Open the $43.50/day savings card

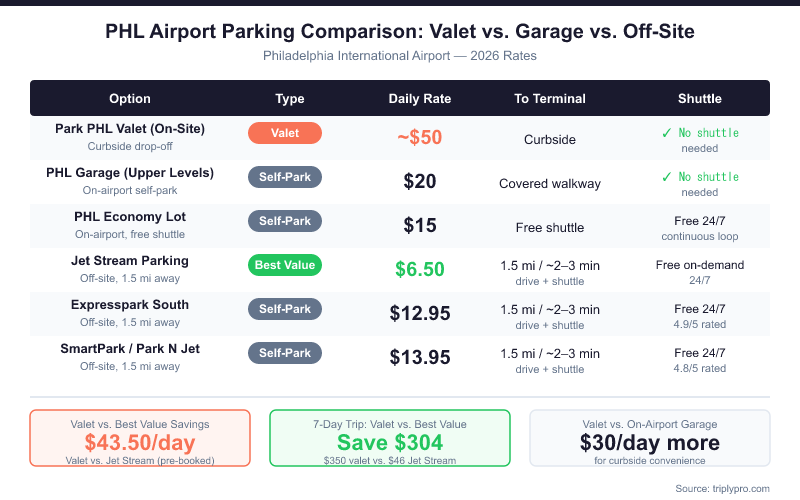click(140, 438)
